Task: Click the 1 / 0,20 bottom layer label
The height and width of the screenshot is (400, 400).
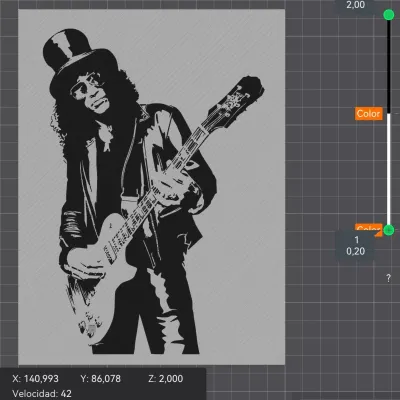Action: click(x=355, y=246)
